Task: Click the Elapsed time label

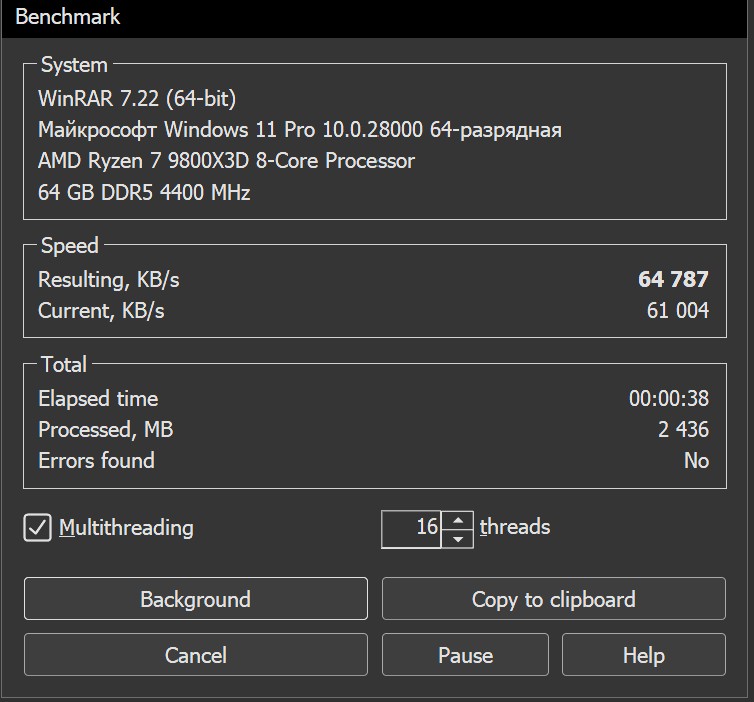Action: tap(98, 399)
